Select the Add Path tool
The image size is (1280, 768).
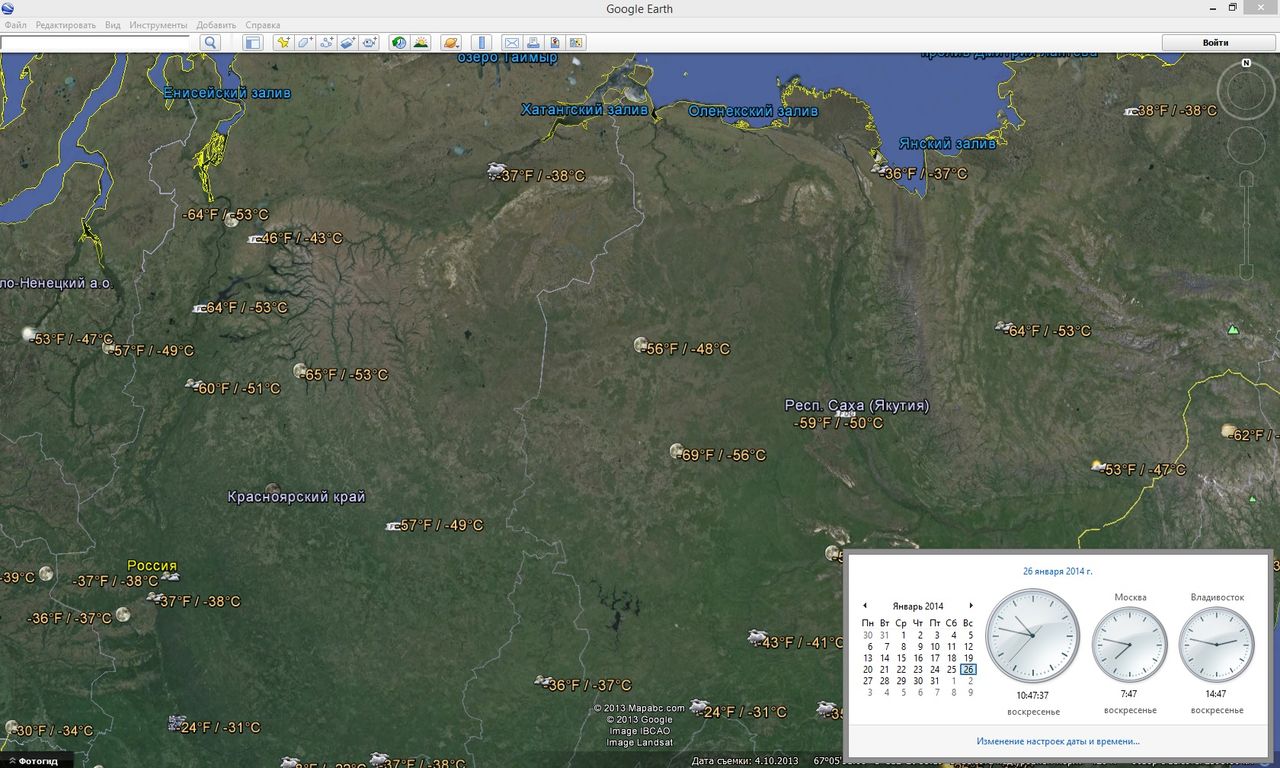(327, 42)
